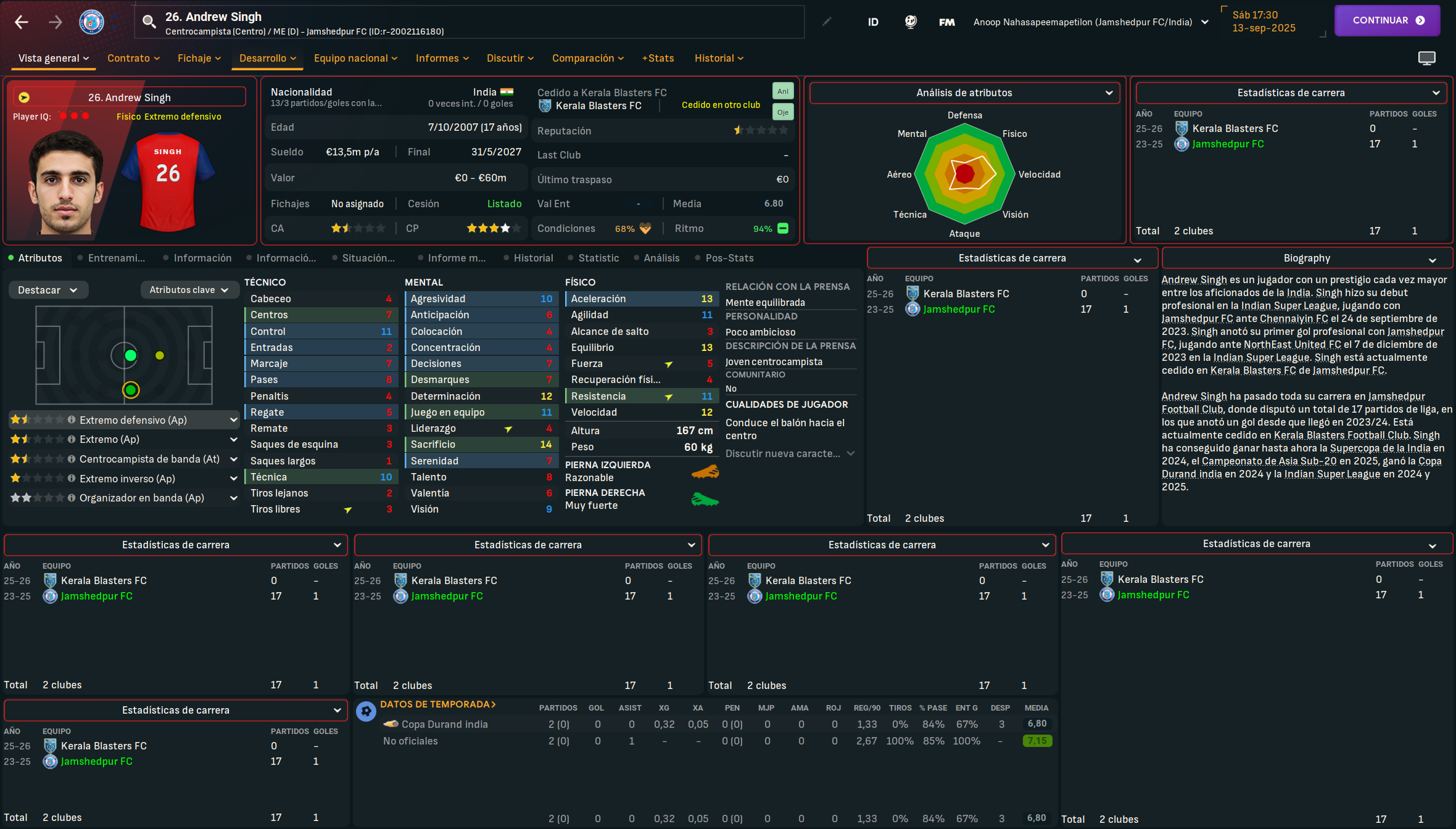Click the heart icon next to Condiciones
The width and height of the screenshot is (1456, 829).
pos(645,229)
